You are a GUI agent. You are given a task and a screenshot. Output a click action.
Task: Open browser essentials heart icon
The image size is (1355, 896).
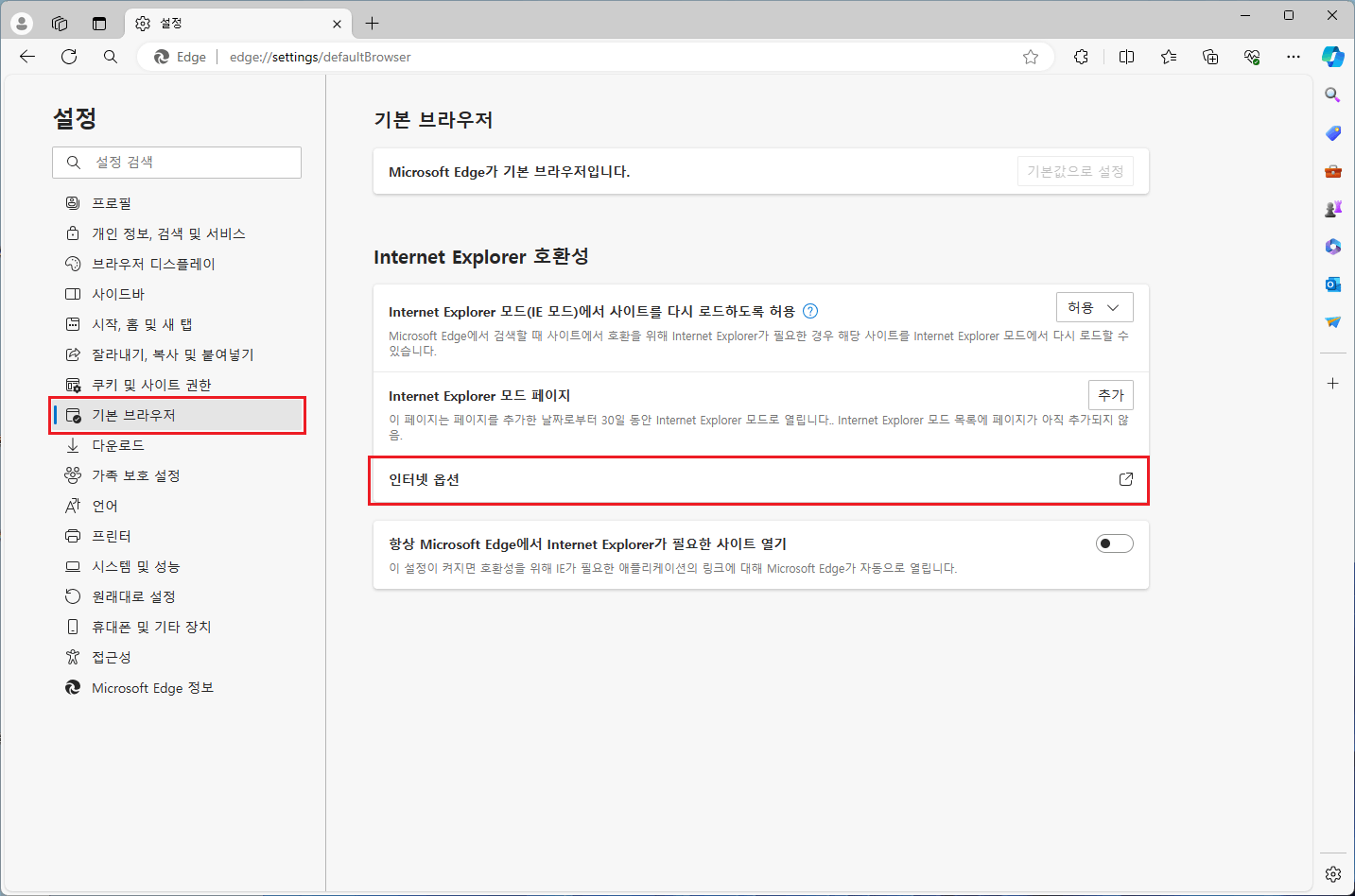(x=1252, y=57)
